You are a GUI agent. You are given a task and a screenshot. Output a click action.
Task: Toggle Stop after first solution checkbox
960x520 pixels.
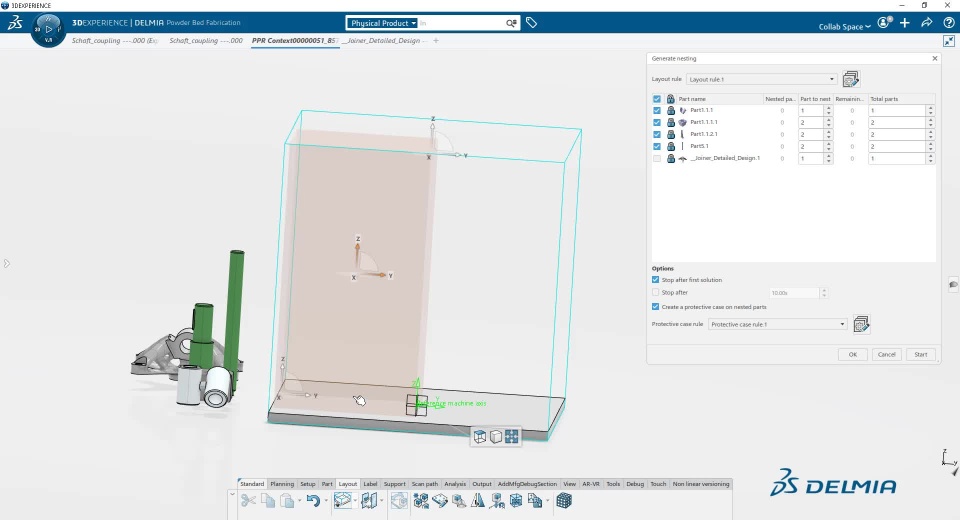[656, 280]
